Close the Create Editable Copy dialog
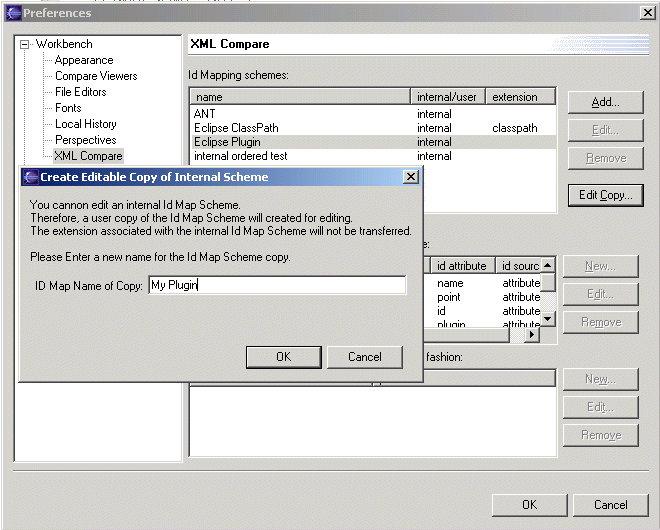Viewport: 660px width, 530px height. pyautogui.click(x=410, y=177)
